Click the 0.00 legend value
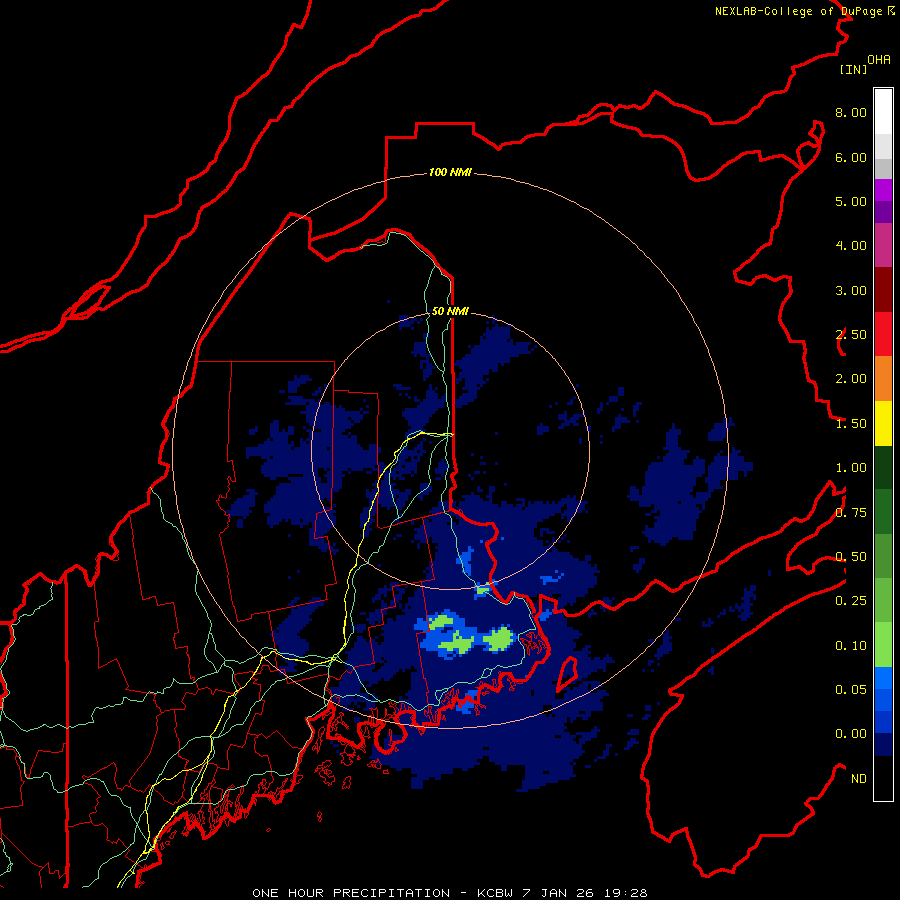Screen dimensions: 900x900 click(851, 734)
